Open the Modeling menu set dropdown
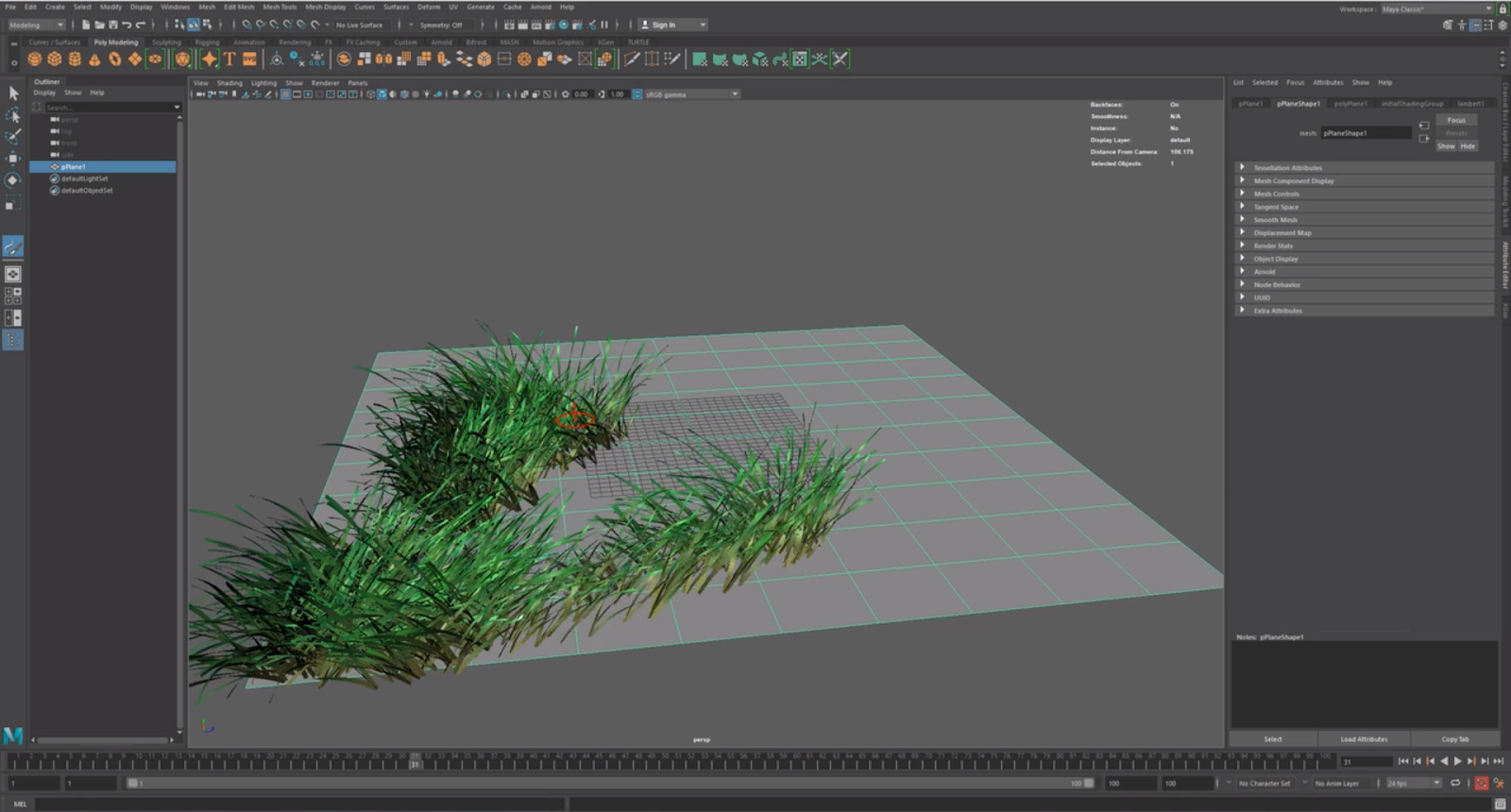 [x=36, y=25]
